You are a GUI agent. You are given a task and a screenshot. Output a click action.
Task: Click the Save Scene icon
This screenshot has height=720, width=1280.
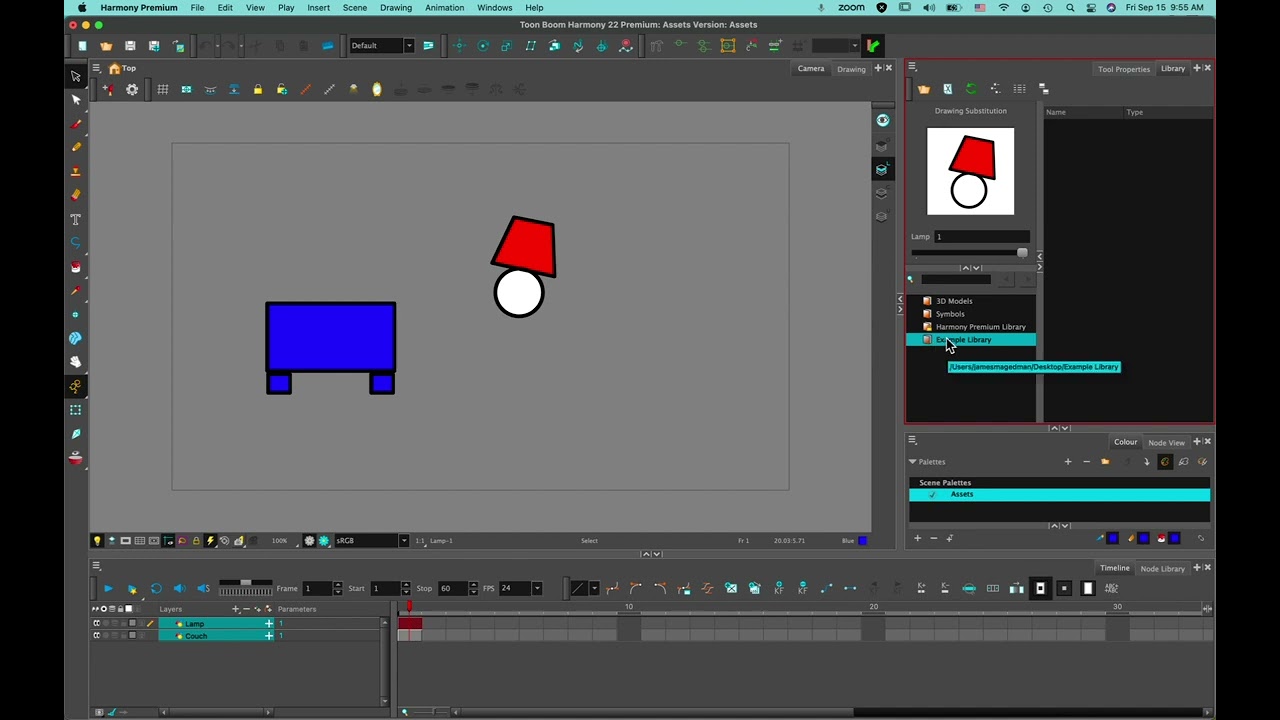tap(130, 45)
